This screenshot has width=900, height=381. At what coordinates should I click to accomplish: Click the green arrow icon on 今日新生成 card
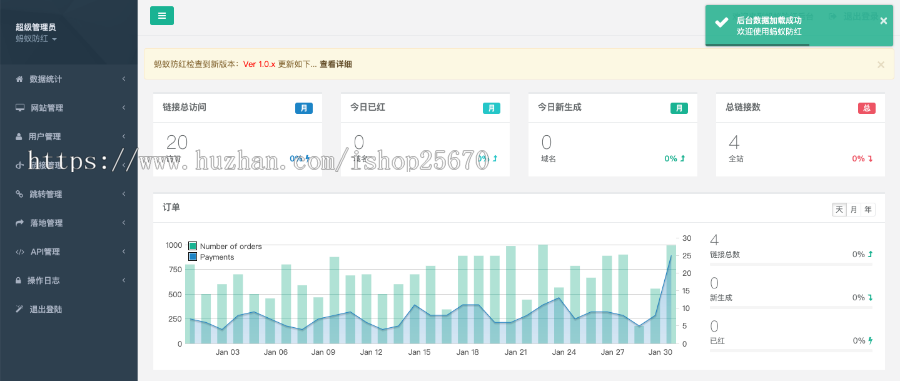pyautogui.click(x=682, y=158)
